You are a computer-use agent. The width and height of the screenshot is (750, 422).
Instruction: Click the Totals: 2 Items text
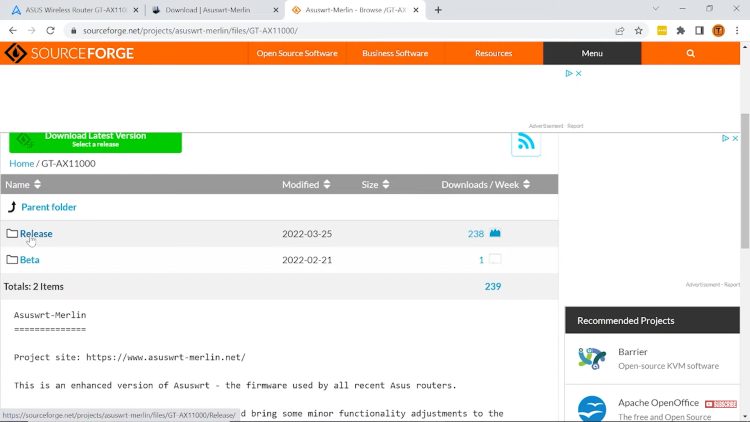pyautogui.click(x=33, y=286)
